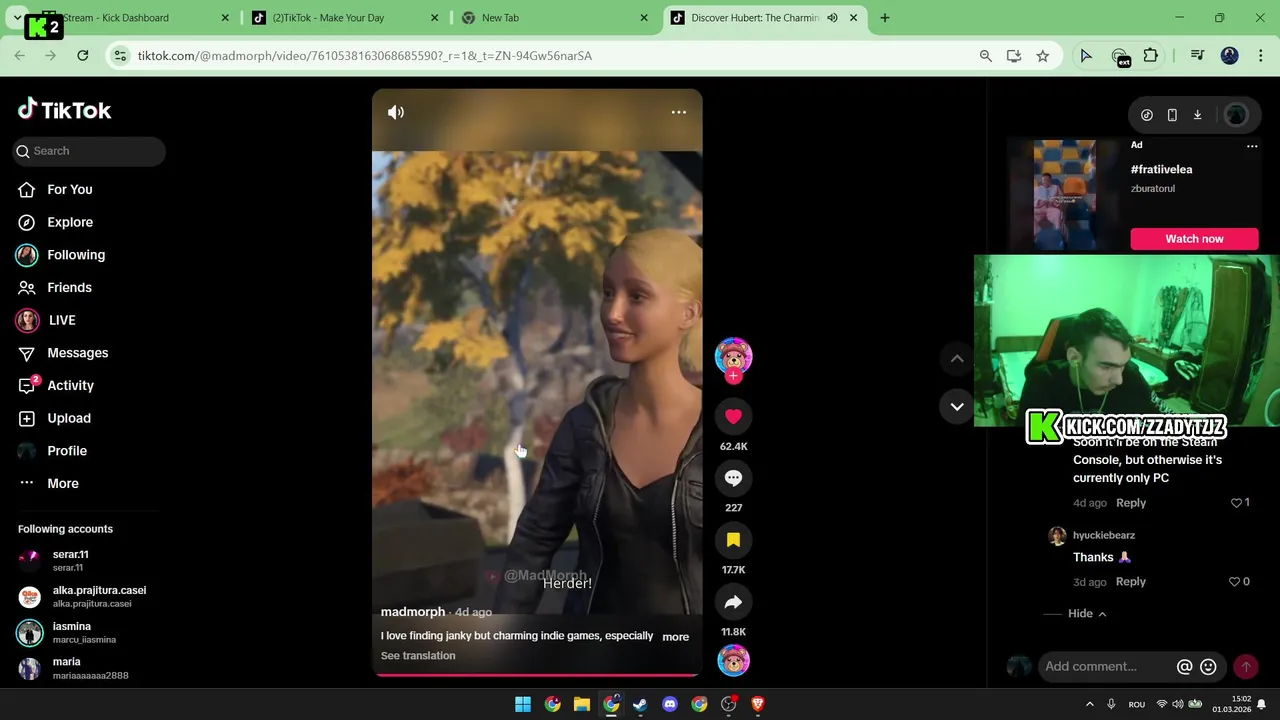The height and width of the screenshot is (720, 1280).
Task: Click the TikTok logo
Action: pos(64,110)
